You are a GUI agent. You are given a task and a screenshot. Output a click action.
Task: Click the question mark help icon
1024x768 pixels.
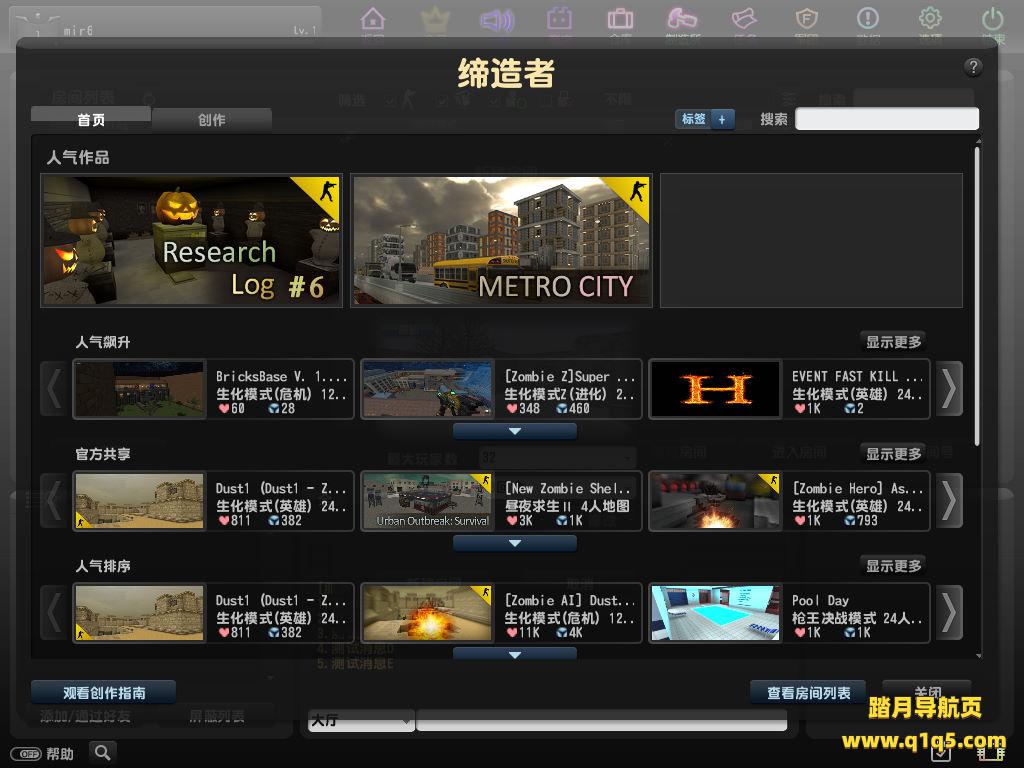pyautogui.click(x=973, y=67)
